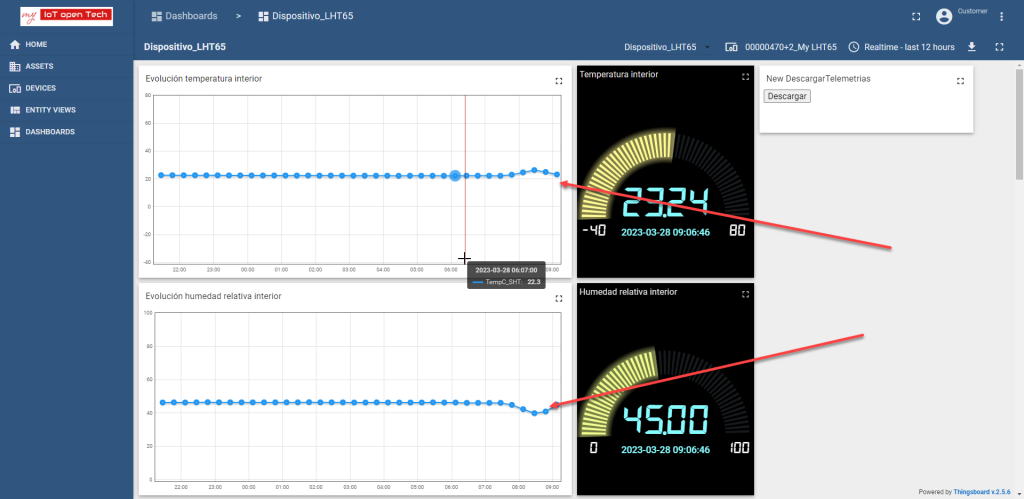Open the Home menu item

tap(36, 45)
